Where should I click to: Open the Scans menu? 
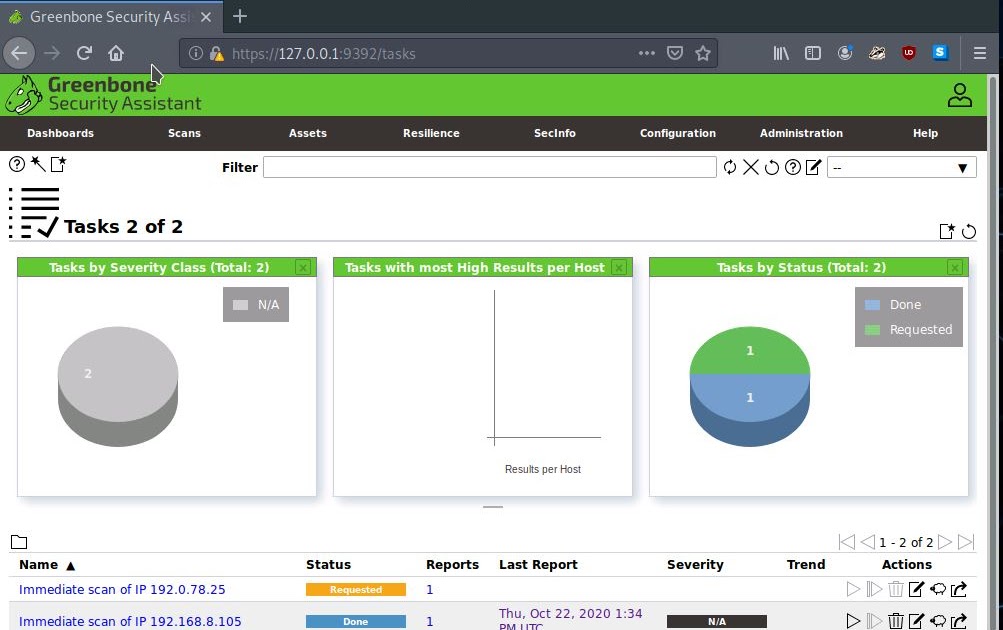pos(184,133)
